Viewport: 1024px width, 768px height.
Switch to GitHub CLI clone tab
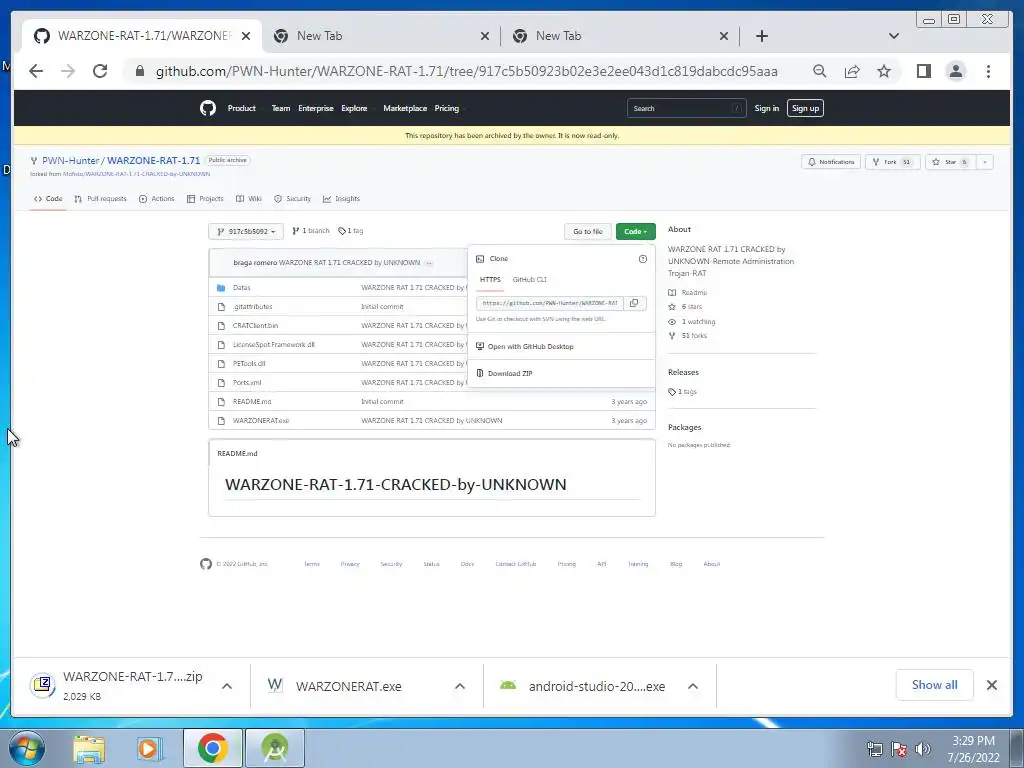tap(530, 280)
